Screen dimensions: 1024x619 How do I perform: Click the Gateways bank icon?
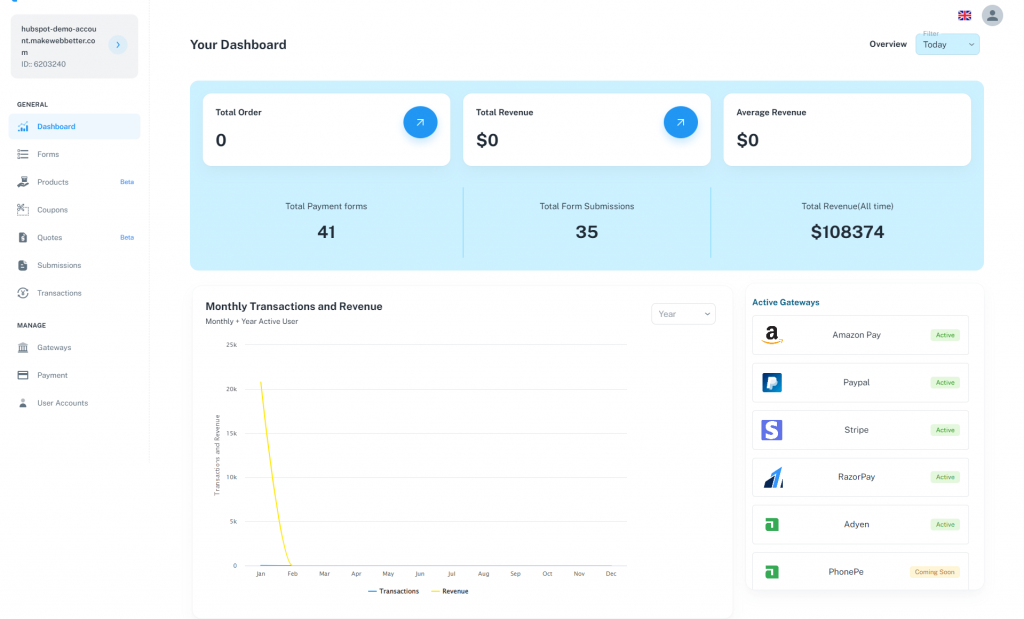(23, 348)
